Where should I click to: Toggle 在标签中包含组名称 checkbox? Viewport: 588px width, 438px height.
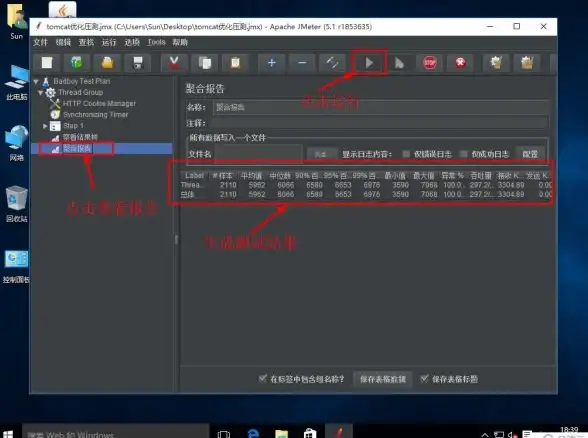point(262,378)
